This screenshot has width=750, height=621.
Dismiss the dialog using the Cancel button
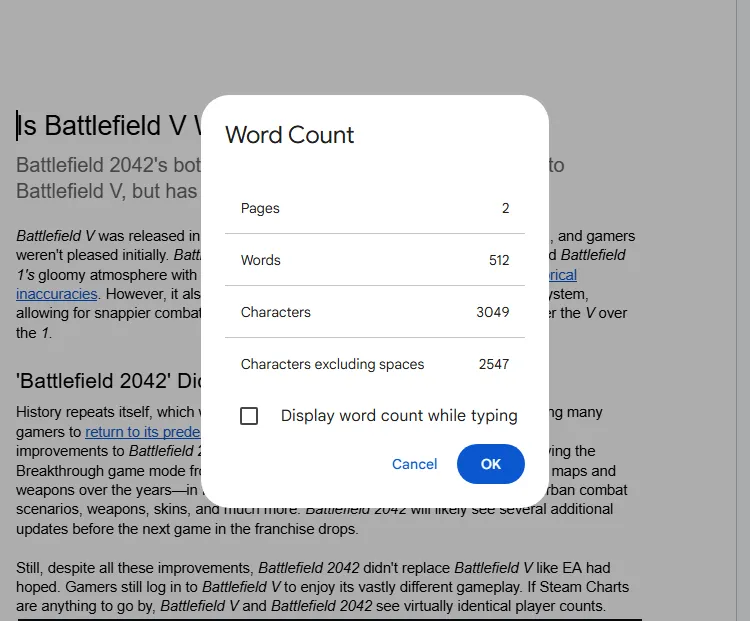[414, 464]
